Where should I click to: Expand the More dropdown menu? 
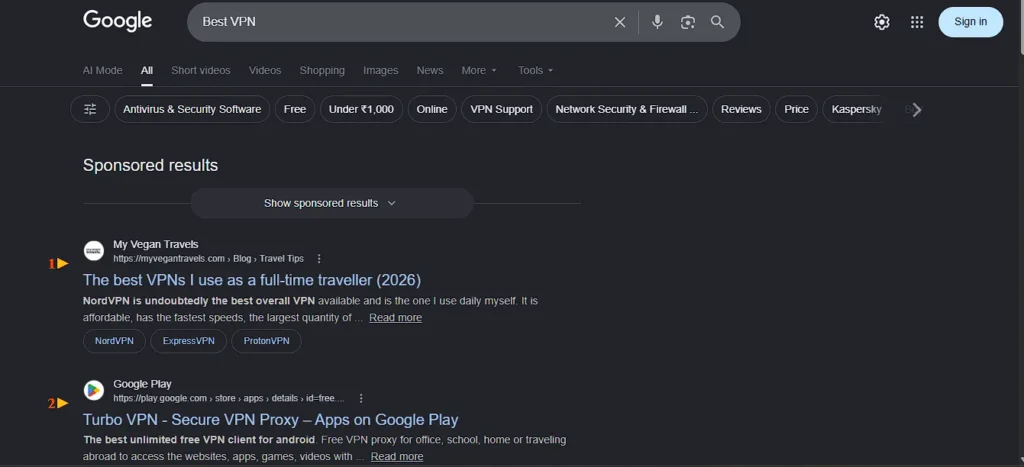479,71
